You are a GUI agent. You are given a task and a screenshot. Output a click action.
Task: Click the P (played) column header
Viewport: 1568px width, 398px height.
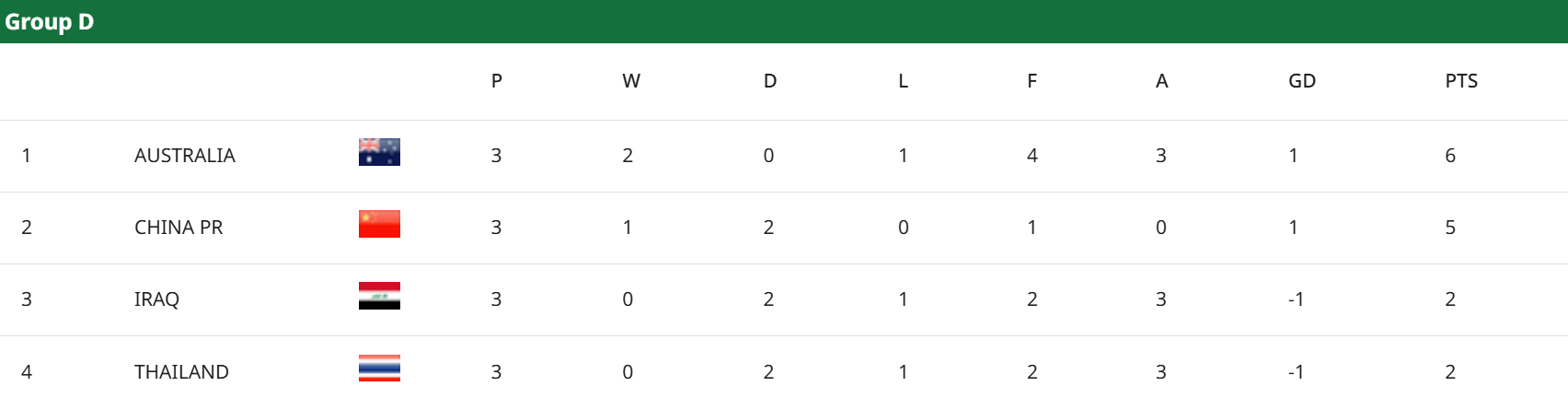pos(497,81)
